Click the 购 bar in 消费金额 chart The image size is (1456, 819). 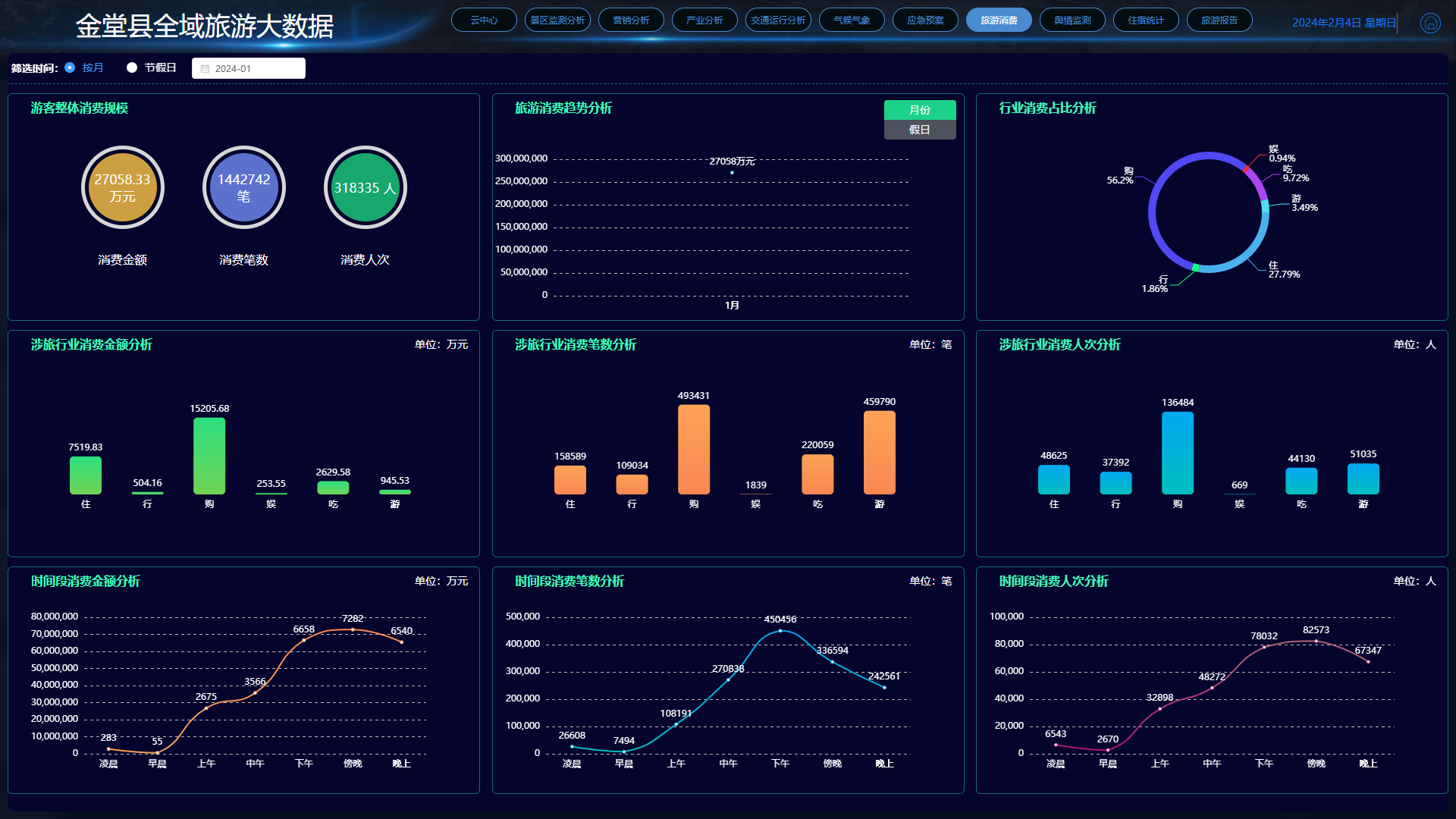tap(209, 456)
